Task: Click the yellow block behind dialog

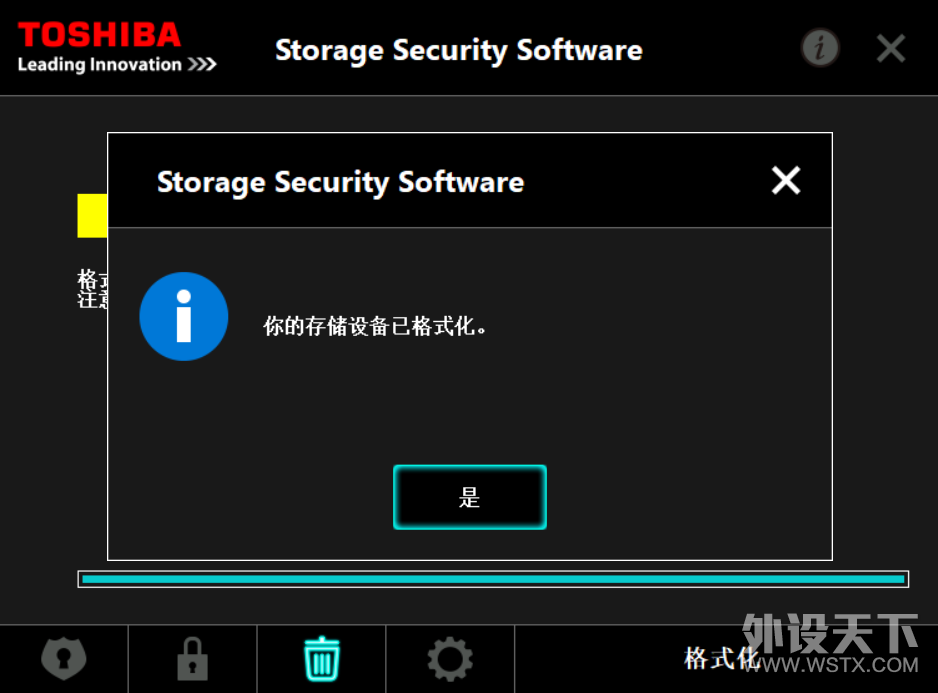Action: 92,215
